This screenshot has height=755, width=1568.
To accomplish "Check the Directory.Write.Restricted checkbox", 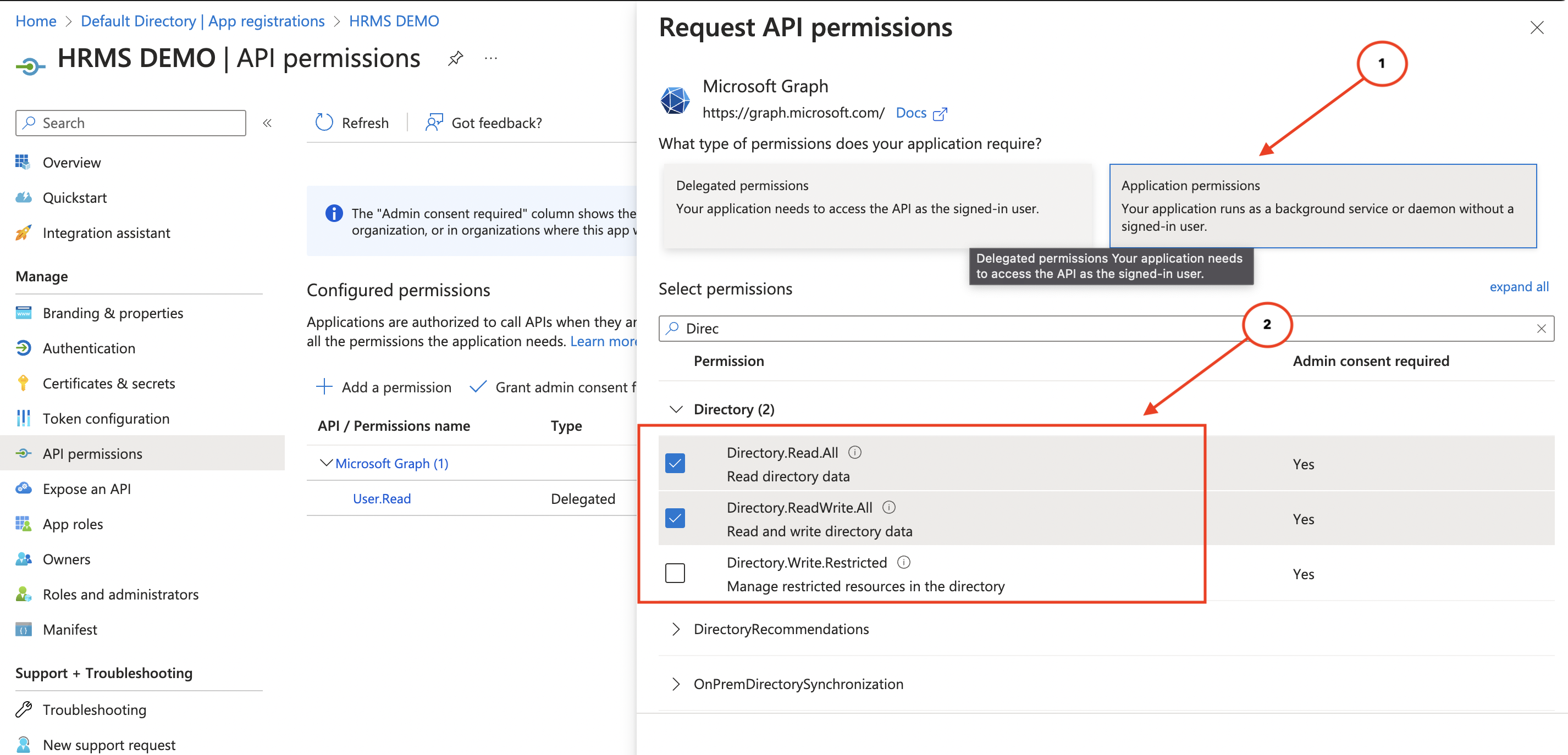I will coord(675,573).
